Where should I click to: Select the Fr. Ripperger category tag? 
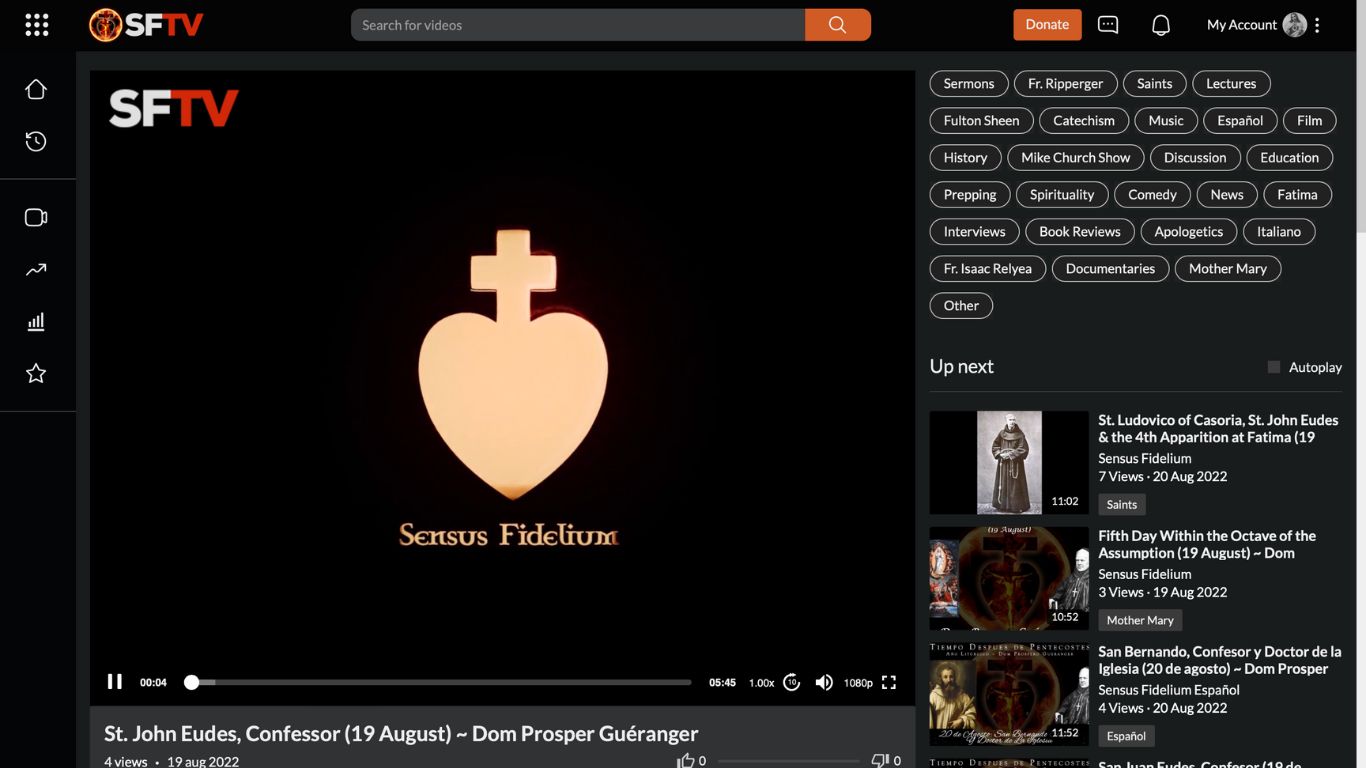(1065, 84)
